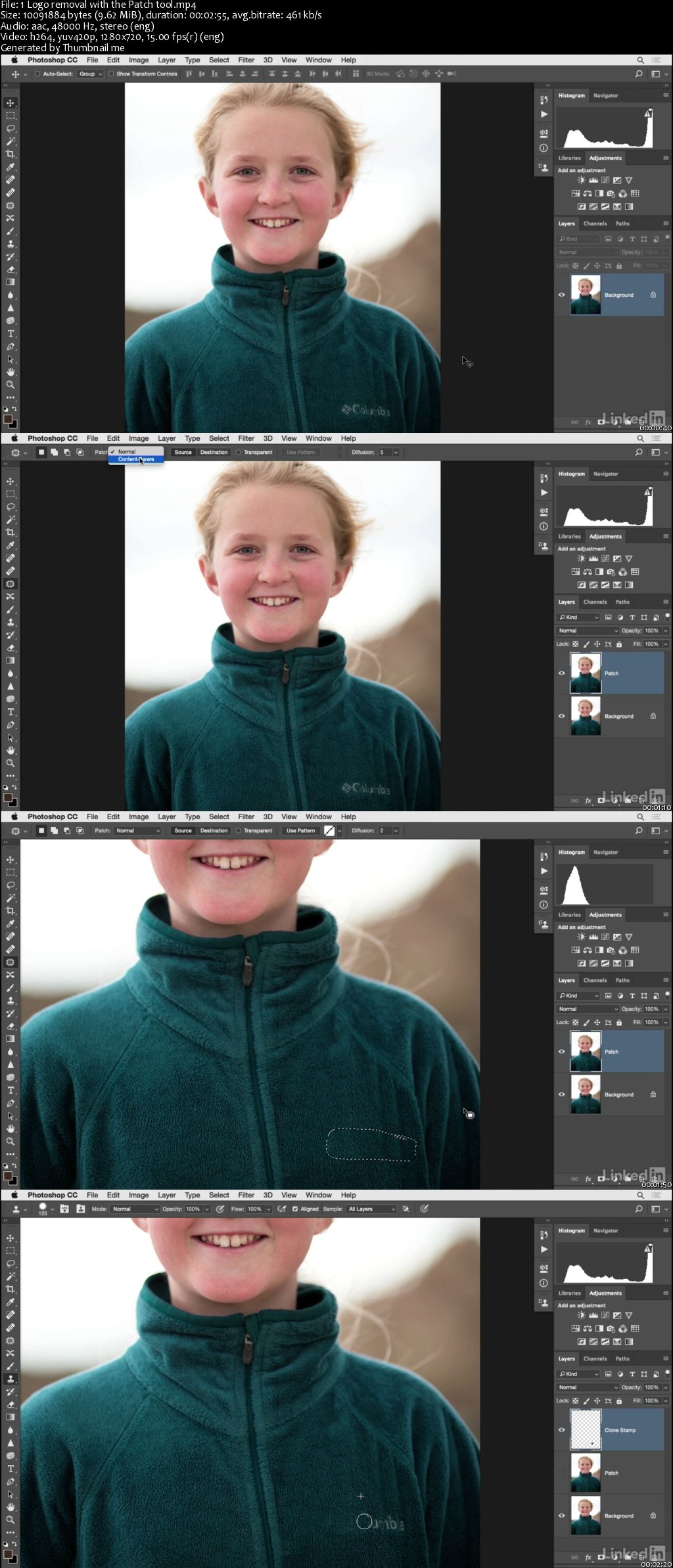Select Eraser tool in the 00:00:40 frame toolbar
673x1568 pixels.
[11, 269]
